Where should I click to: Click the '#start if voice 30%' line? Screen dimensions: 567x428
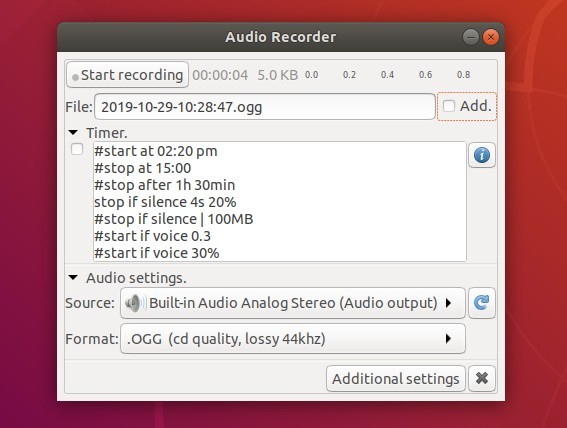point(157,253)
